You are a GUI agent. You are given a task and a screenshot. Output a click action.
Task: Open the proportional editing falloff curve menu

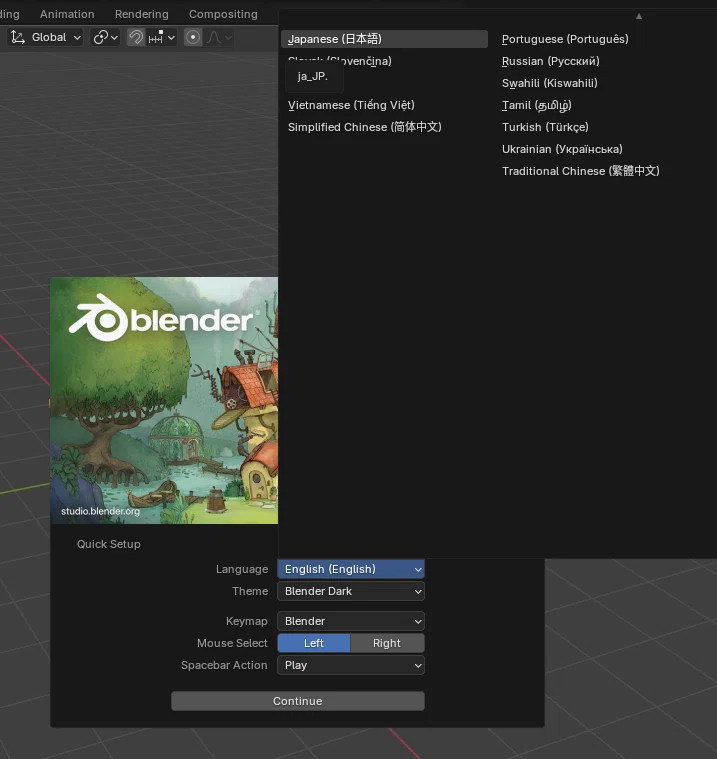click(x=220, y=37)
